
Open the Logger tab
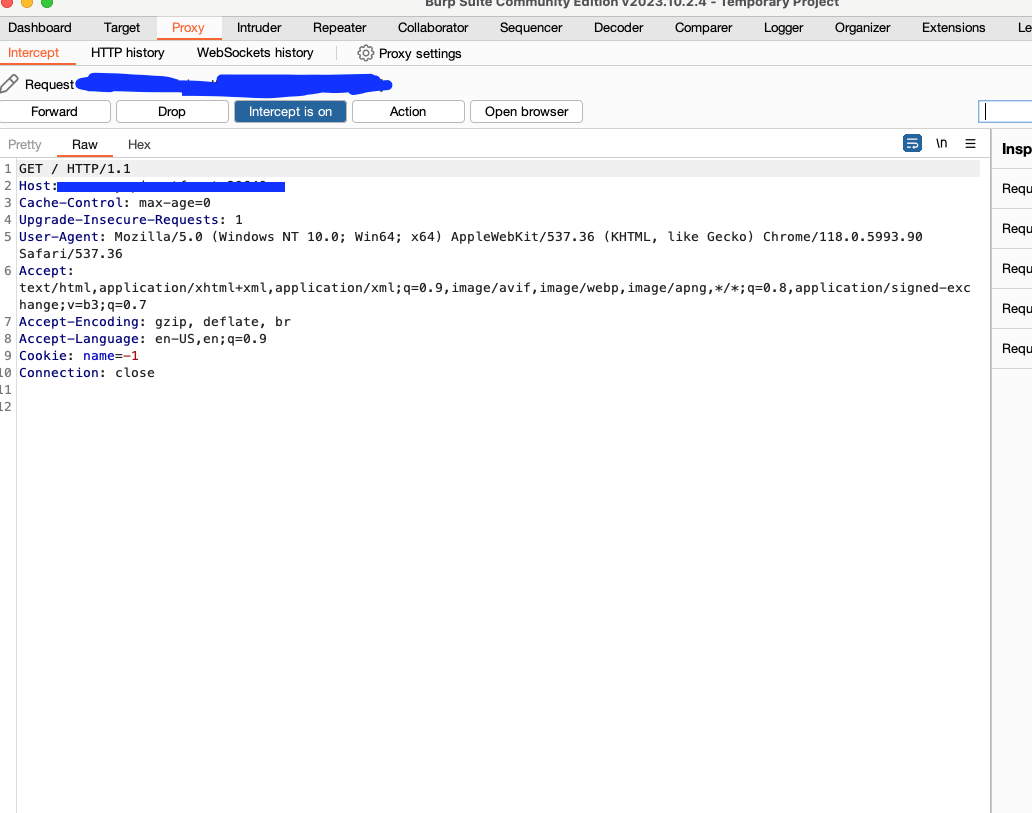pos(783,28)
